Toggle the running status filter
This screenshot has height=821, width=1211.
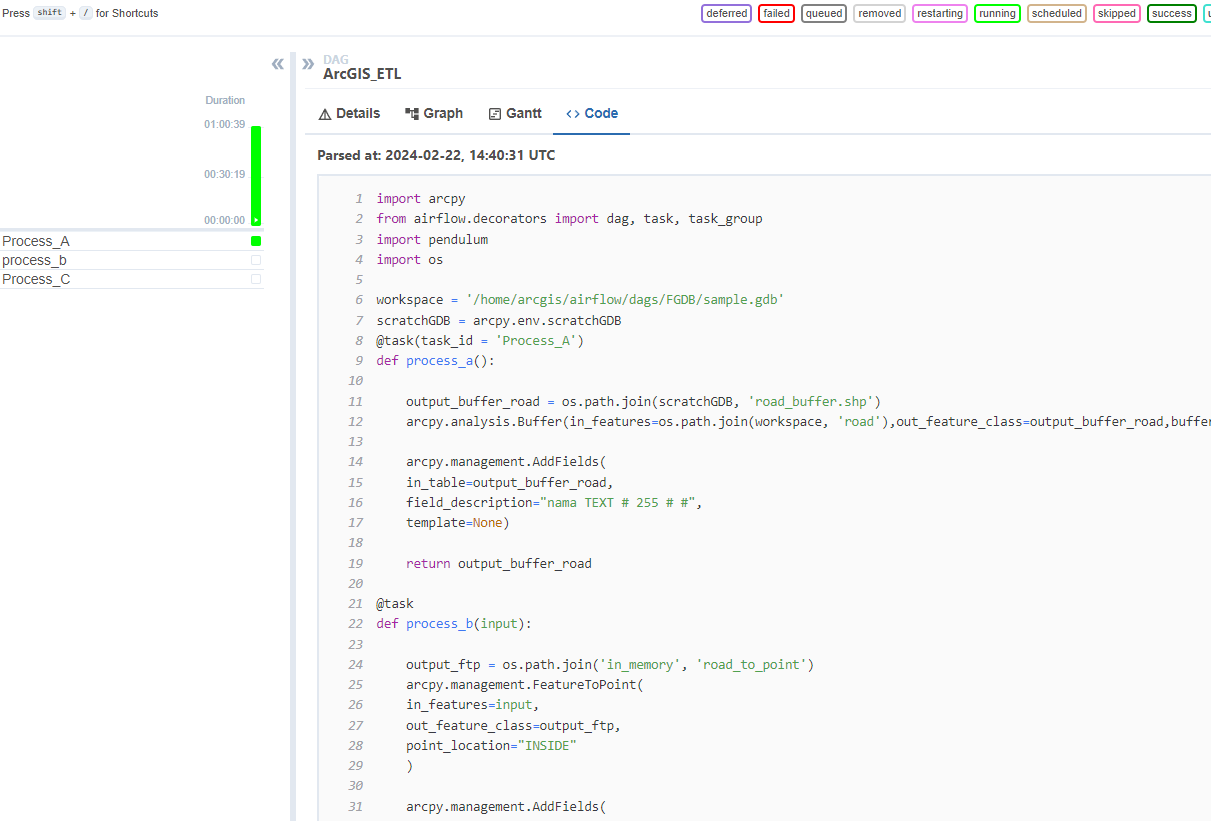tap(997, 13)
